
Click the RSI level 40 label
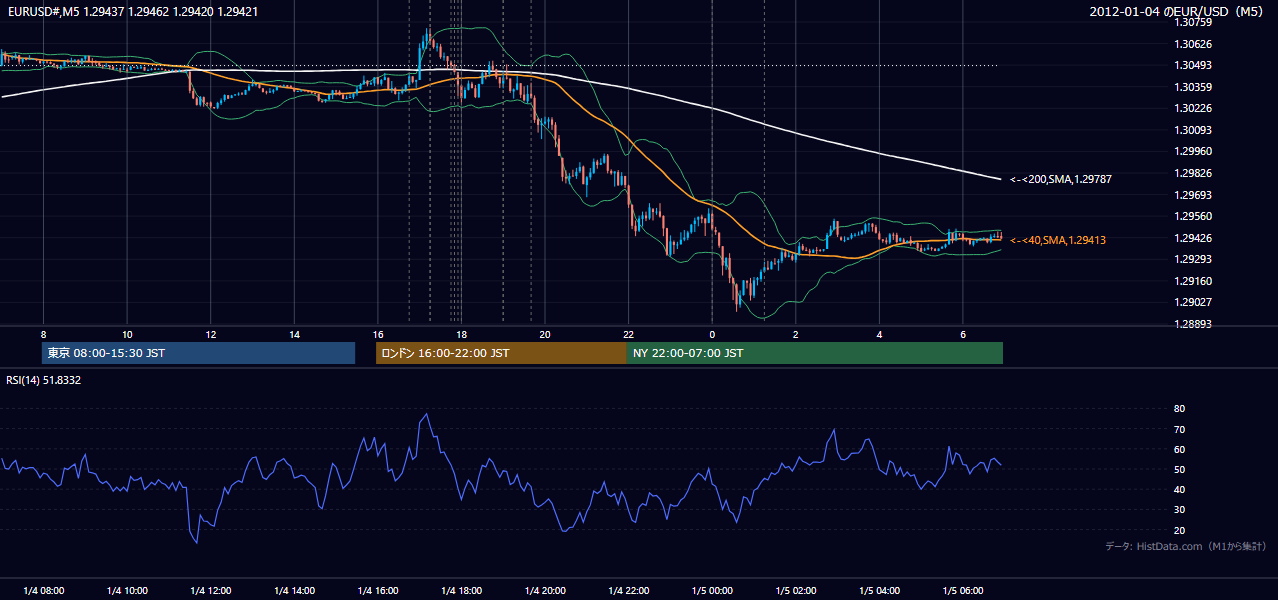point(1179,489)
